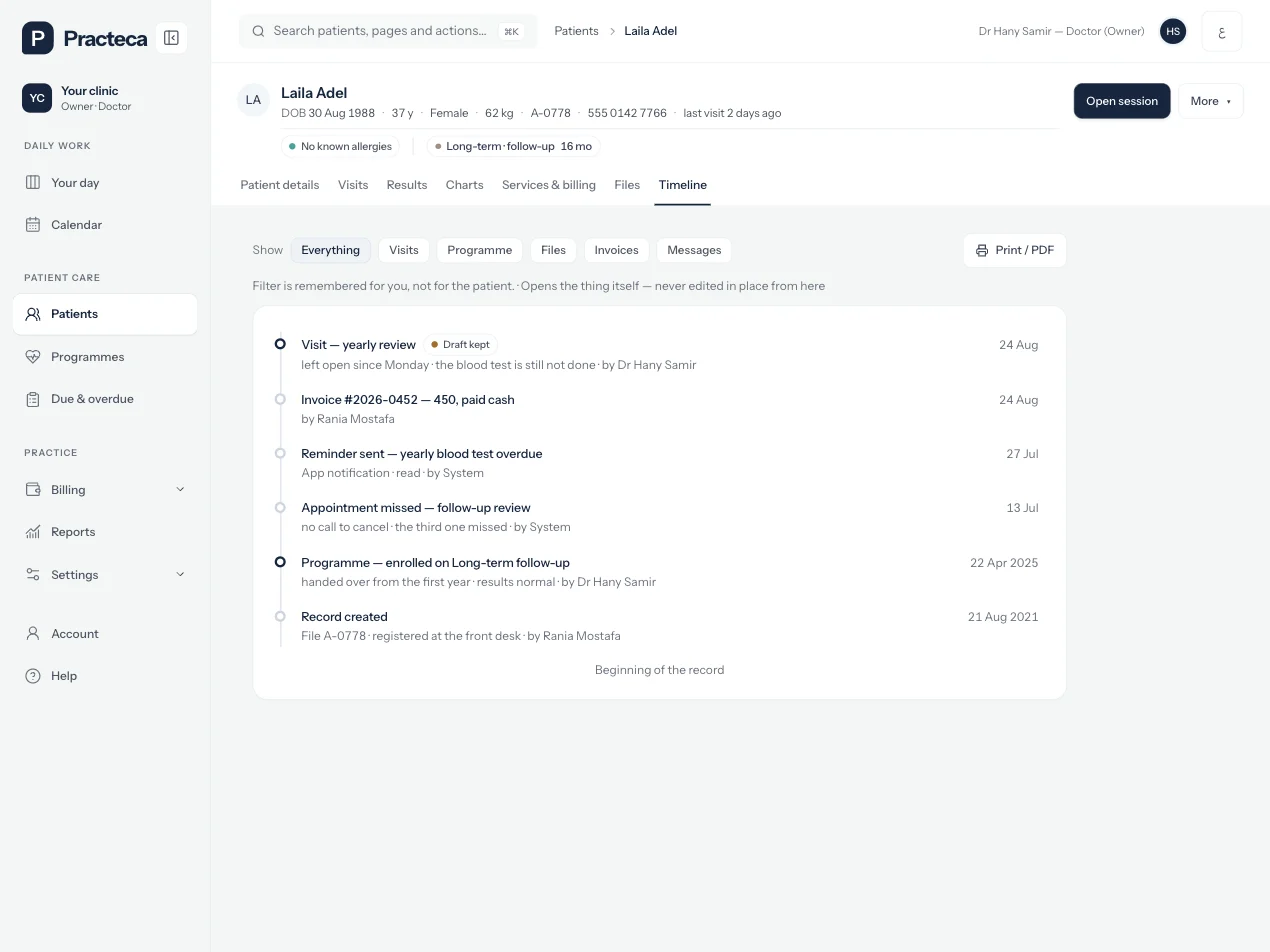Click the Beginning of the record text
1270x952 pixels.
pos(659,670)
